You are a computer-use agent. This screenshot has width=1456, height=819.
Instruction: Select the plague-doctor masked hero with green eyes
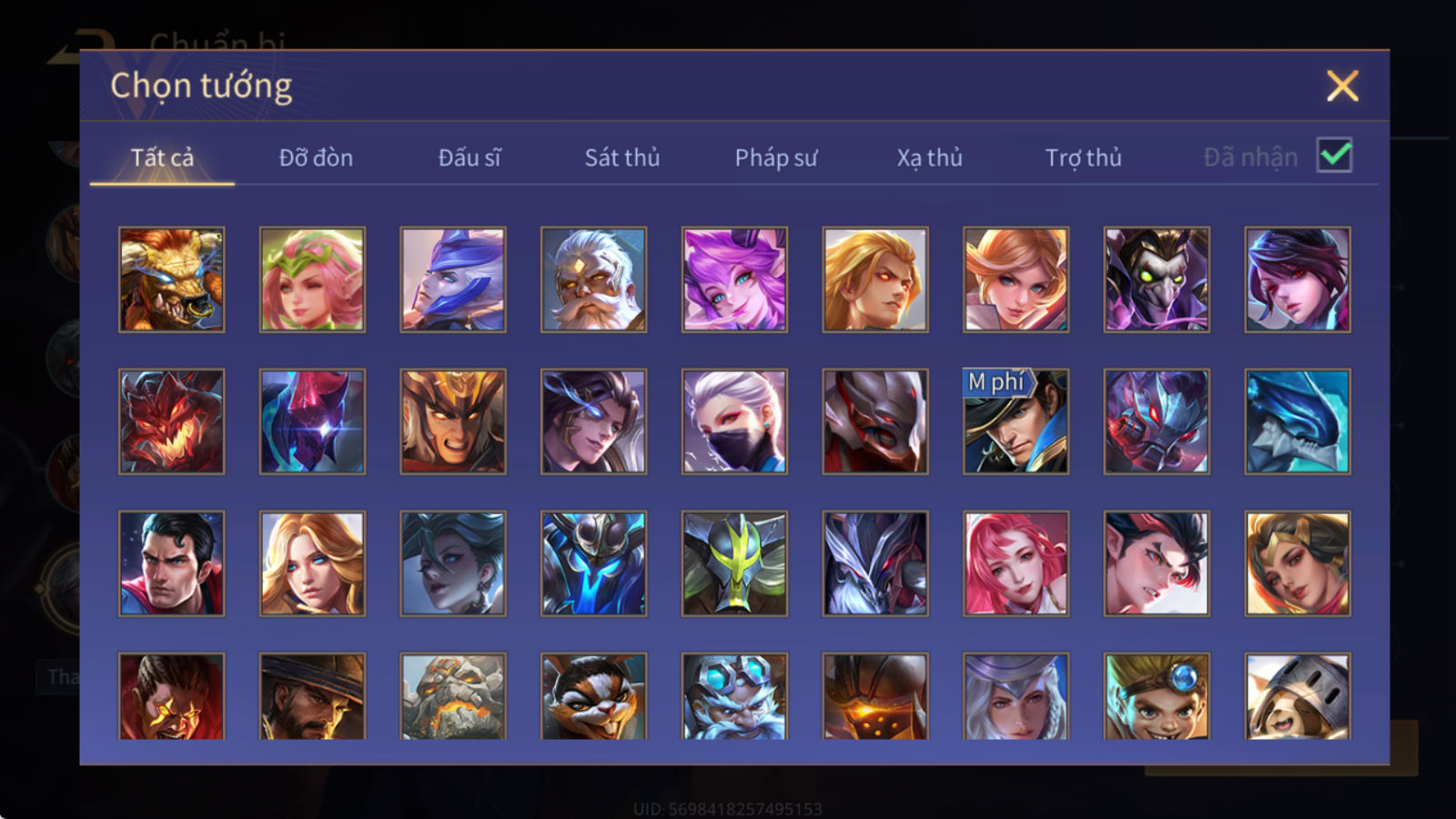[1157, 279]
